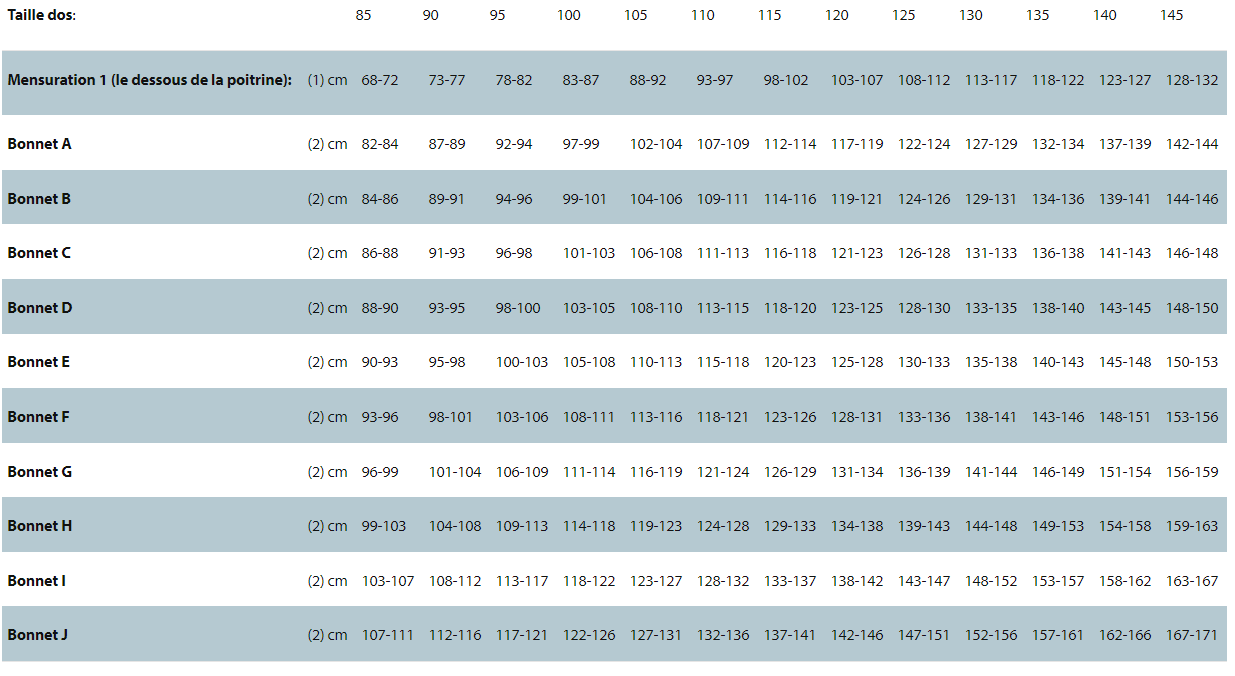Viewport: 1235px width, 676px height.
Task: Select the 85 back size column header
Action: [x=364, y=15]
